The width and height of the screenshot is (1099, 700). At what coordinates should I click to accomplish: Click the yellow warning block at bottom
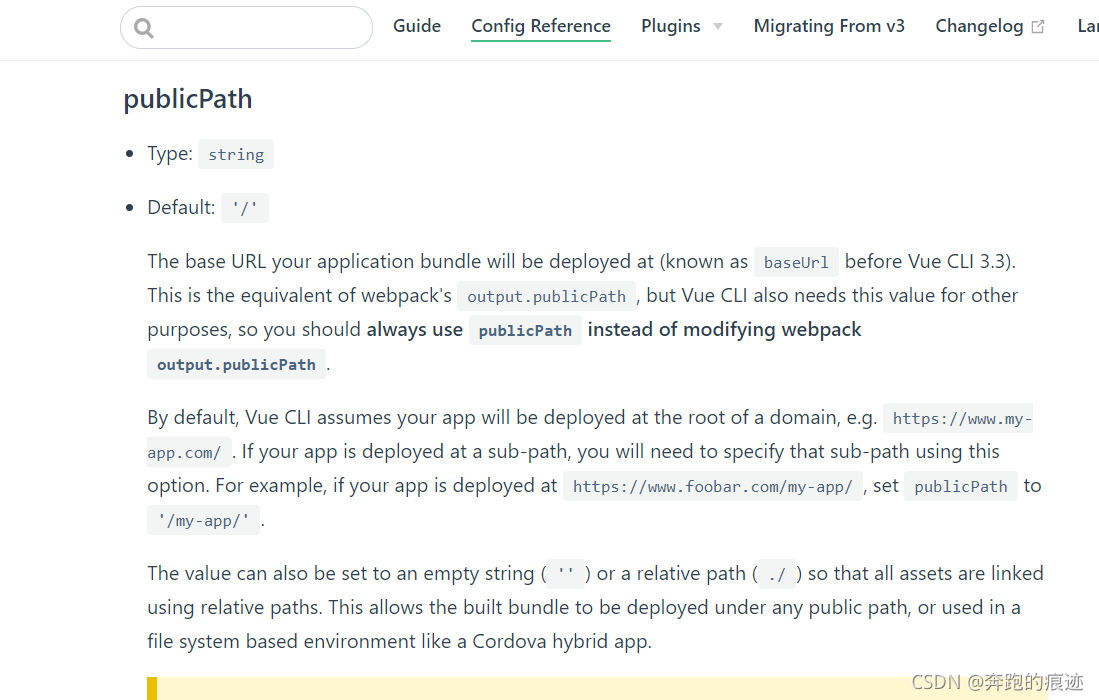(x=600, y=689)
